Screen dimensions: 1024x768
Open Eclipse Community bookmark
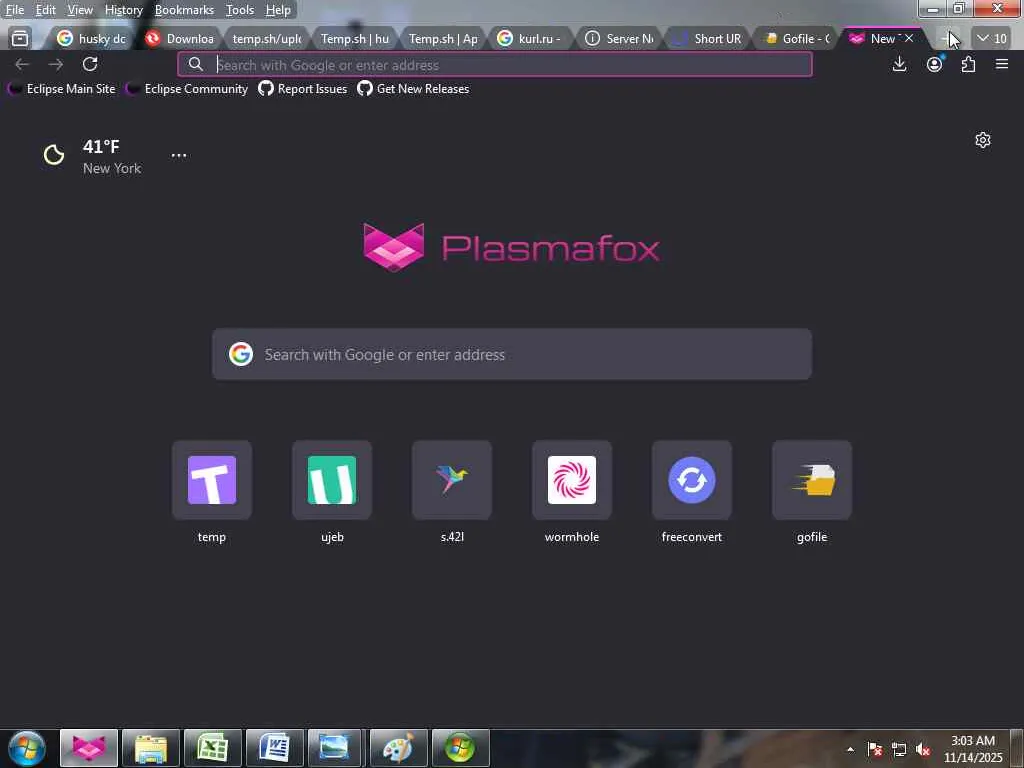(x=187, y=89)
